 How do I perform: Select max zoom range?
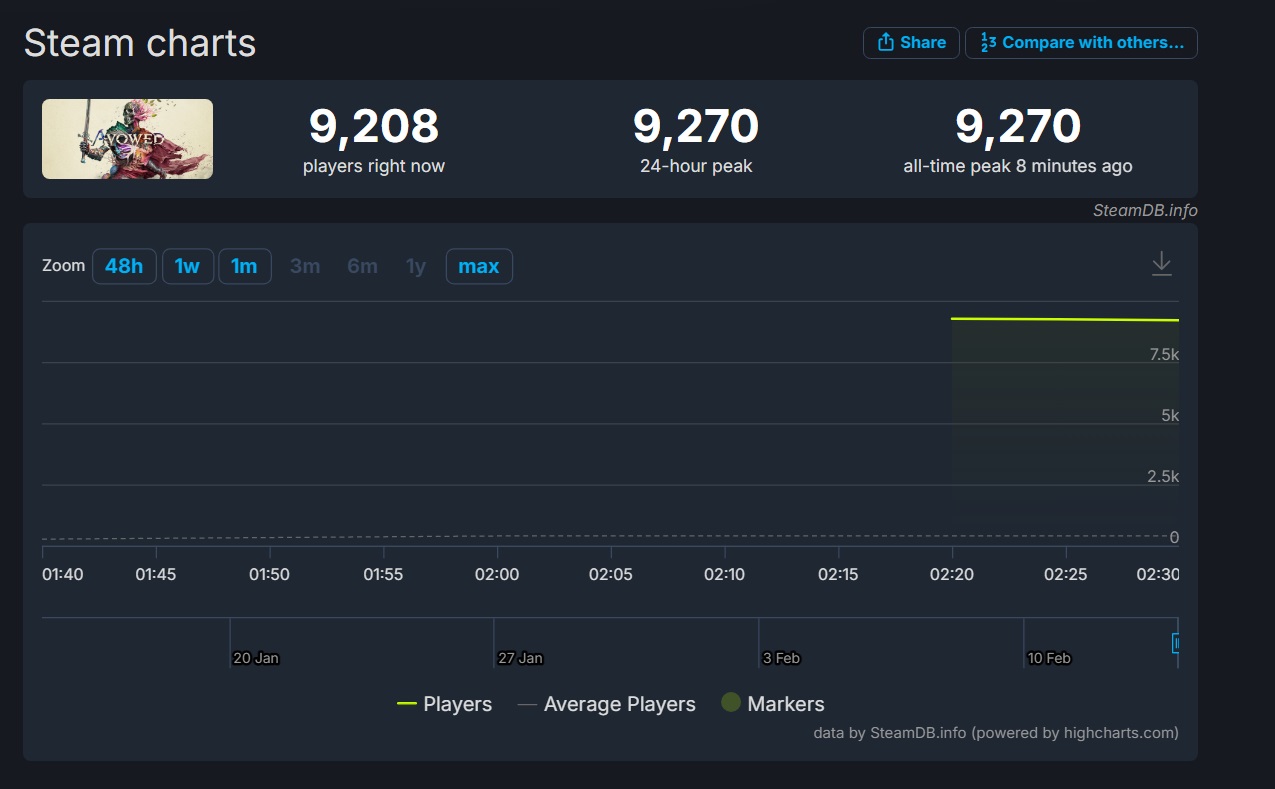(479, 266)
